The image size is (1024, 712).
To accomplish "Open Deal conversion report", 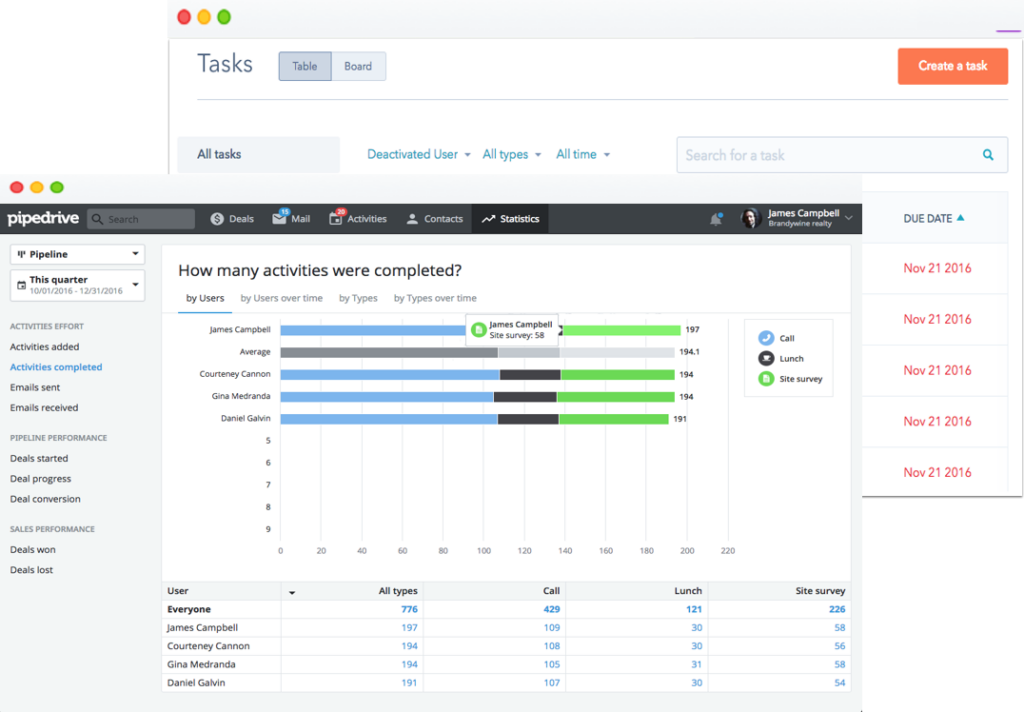I will point(45,498).
